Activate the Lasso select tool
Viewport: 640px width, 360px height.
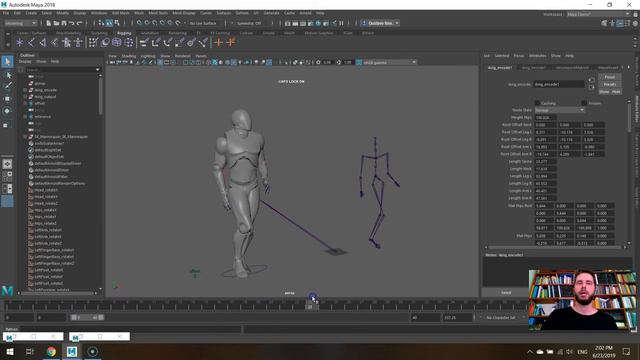(x=7, y=75)
